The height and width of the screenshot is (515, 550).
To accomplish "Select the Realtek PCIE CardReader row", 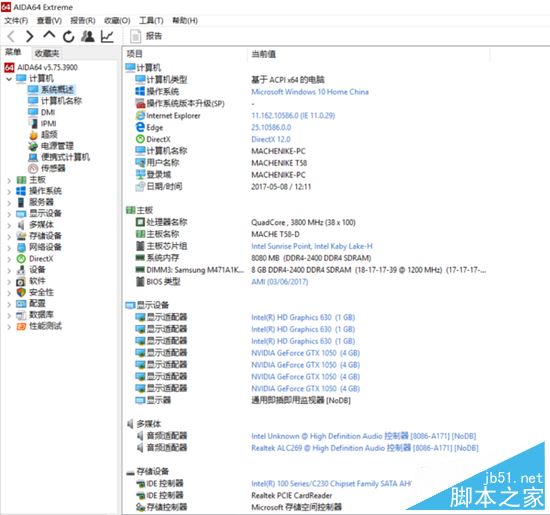I will pyautogui.click(x=234, y=496).
